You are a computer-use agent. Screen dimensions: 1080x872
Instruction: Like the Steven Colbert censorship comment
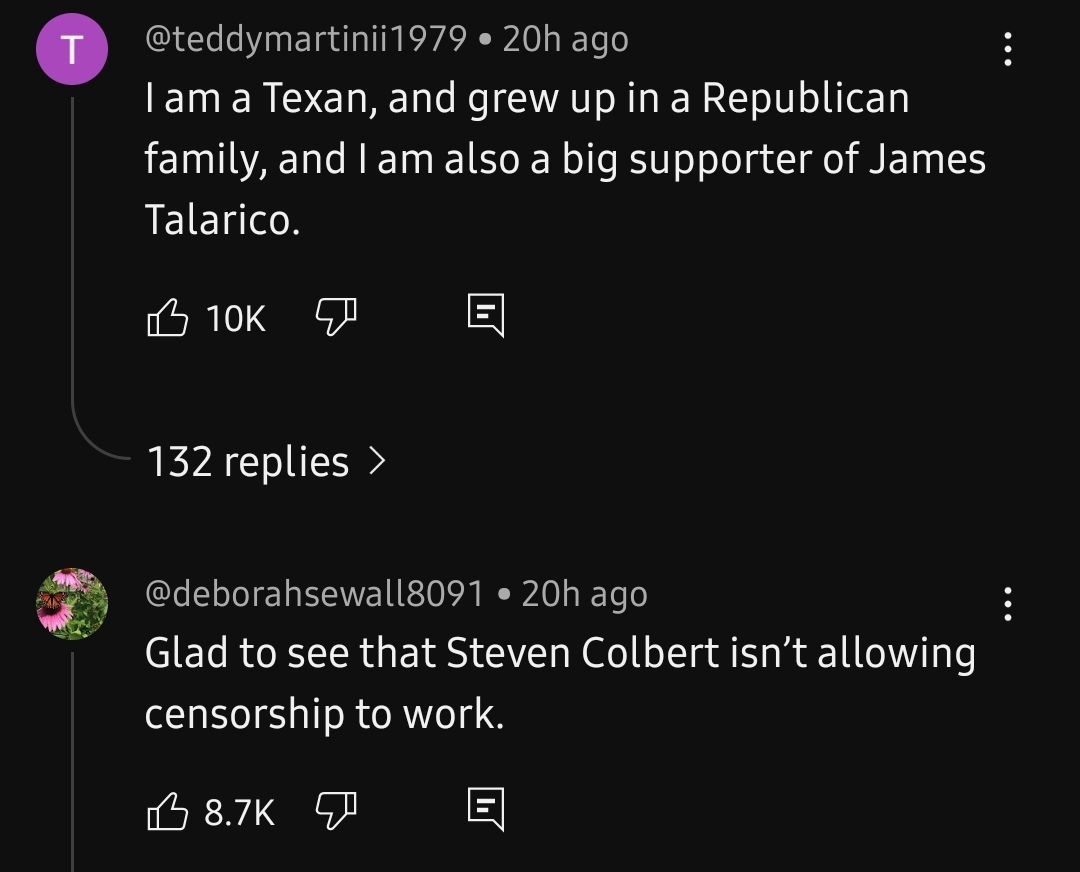168,811
